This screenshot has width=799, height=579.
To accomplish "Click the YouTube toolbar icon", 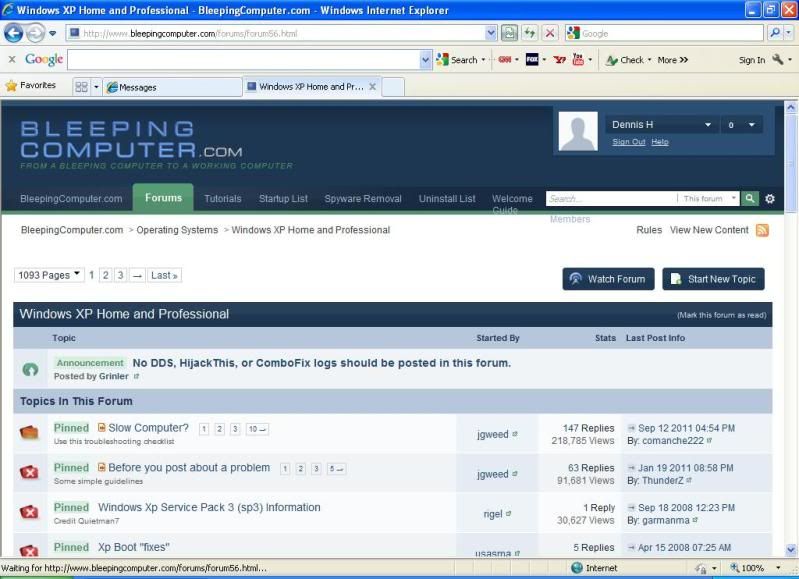I will coord(578,60).
